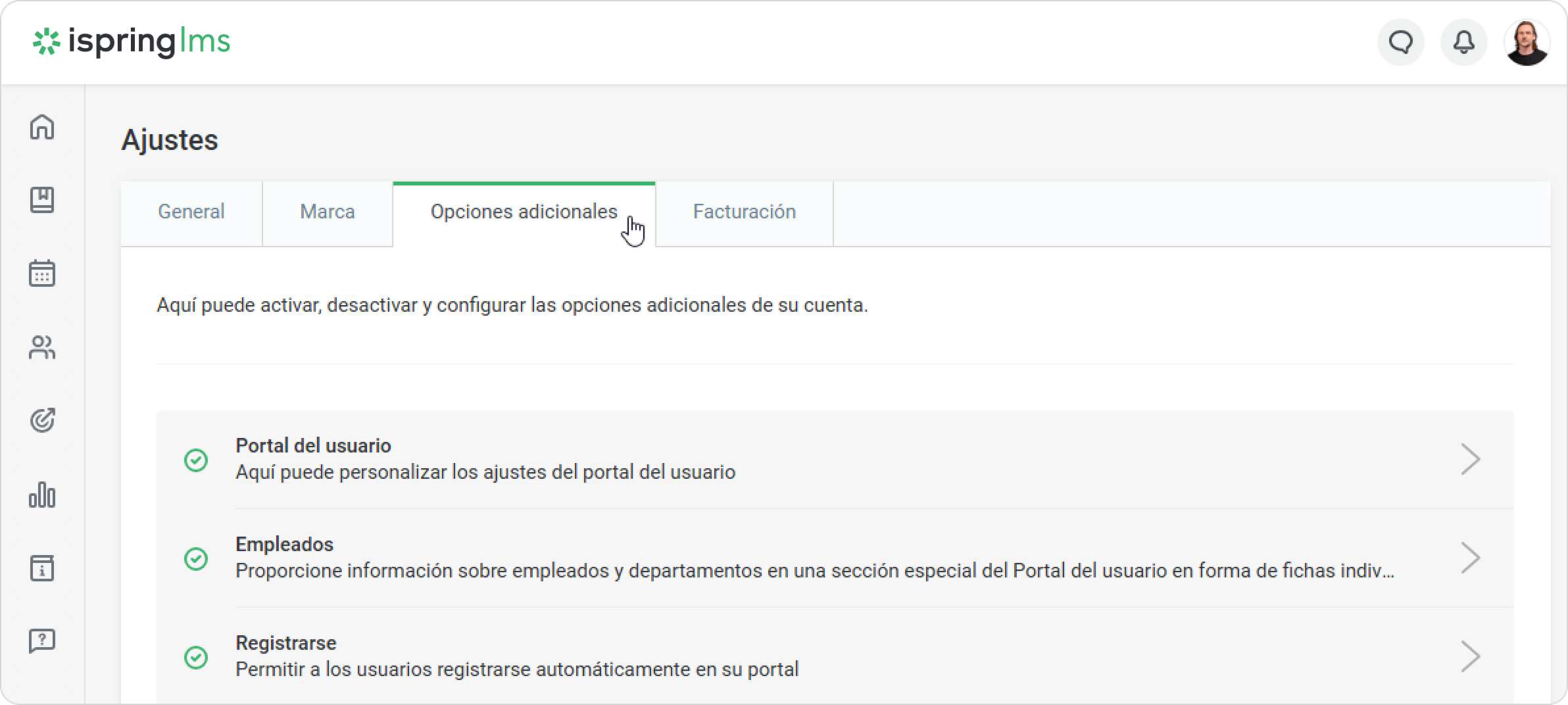Click the iSpring LMS logo
This screenshot has width=1568, height=705.
pyautogui.click(x=132, y=42)
